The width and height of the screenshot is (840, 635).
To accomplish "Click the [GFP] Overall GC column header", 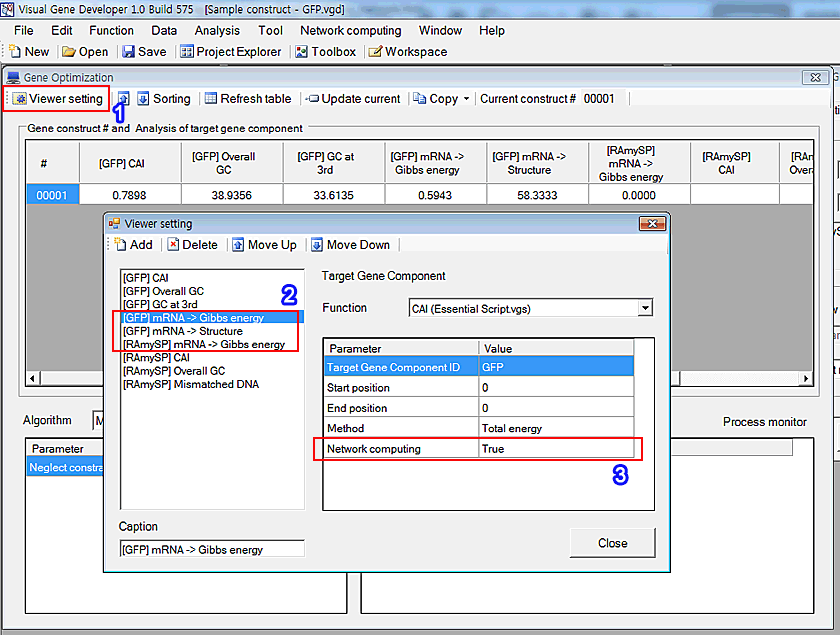I will [x=232, y=163].
